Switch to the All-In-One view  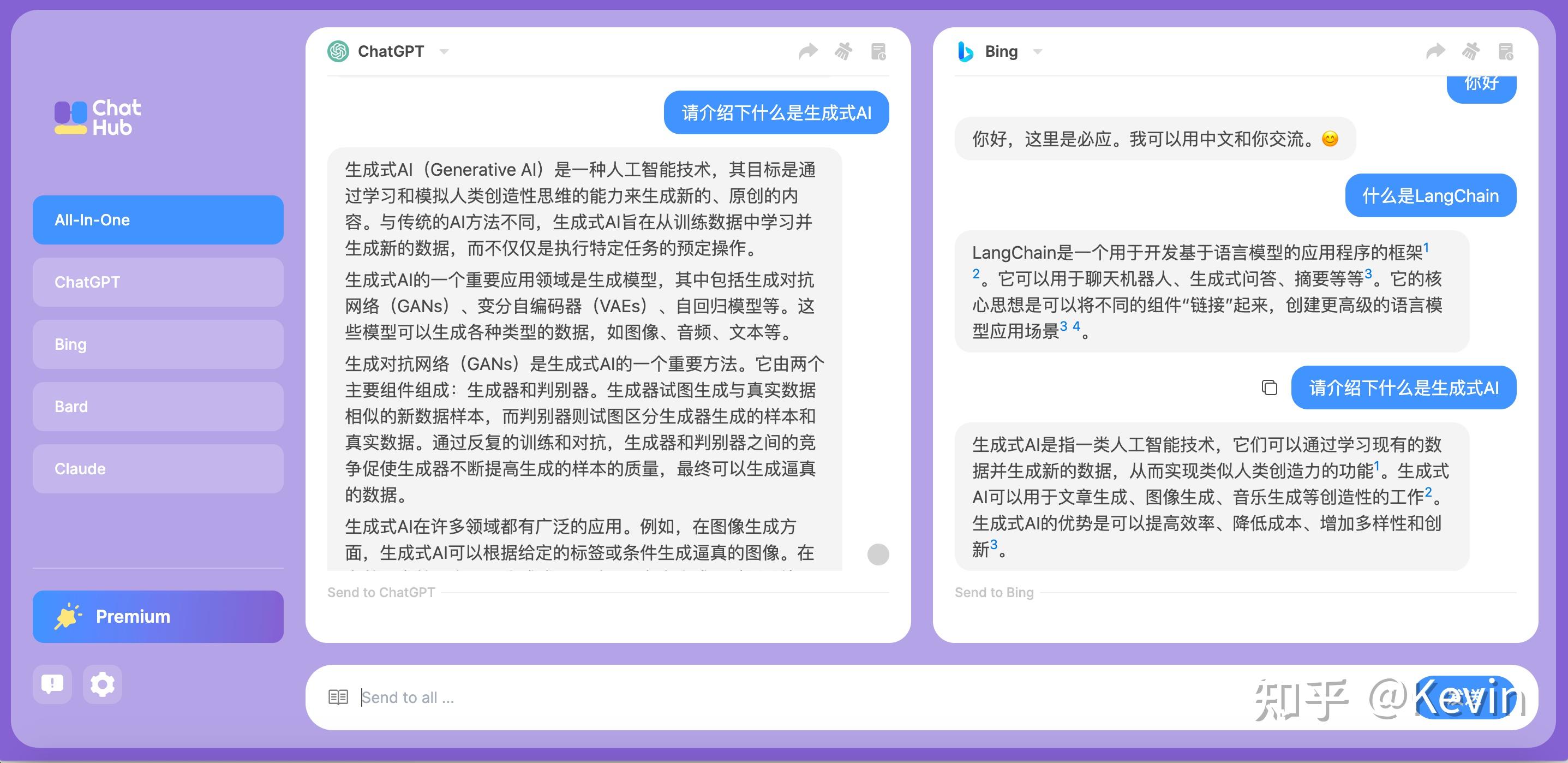point(158,220)
